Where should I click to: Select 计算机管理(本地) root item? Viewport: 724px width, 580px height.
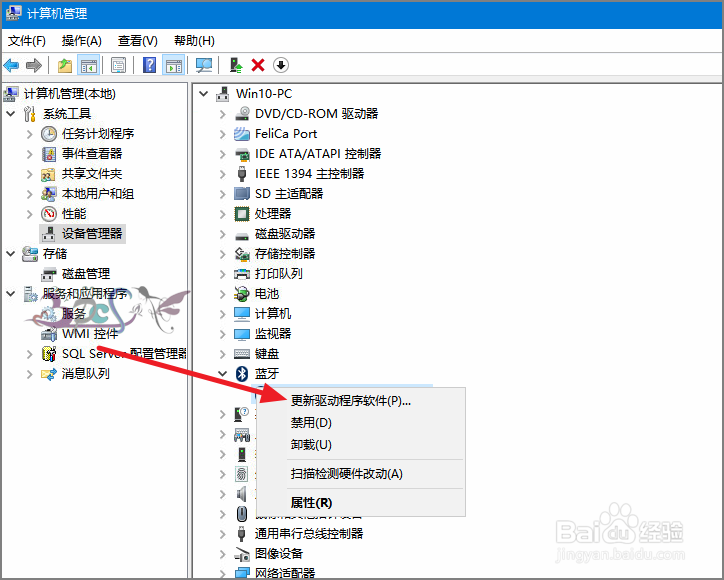[70, 94]
